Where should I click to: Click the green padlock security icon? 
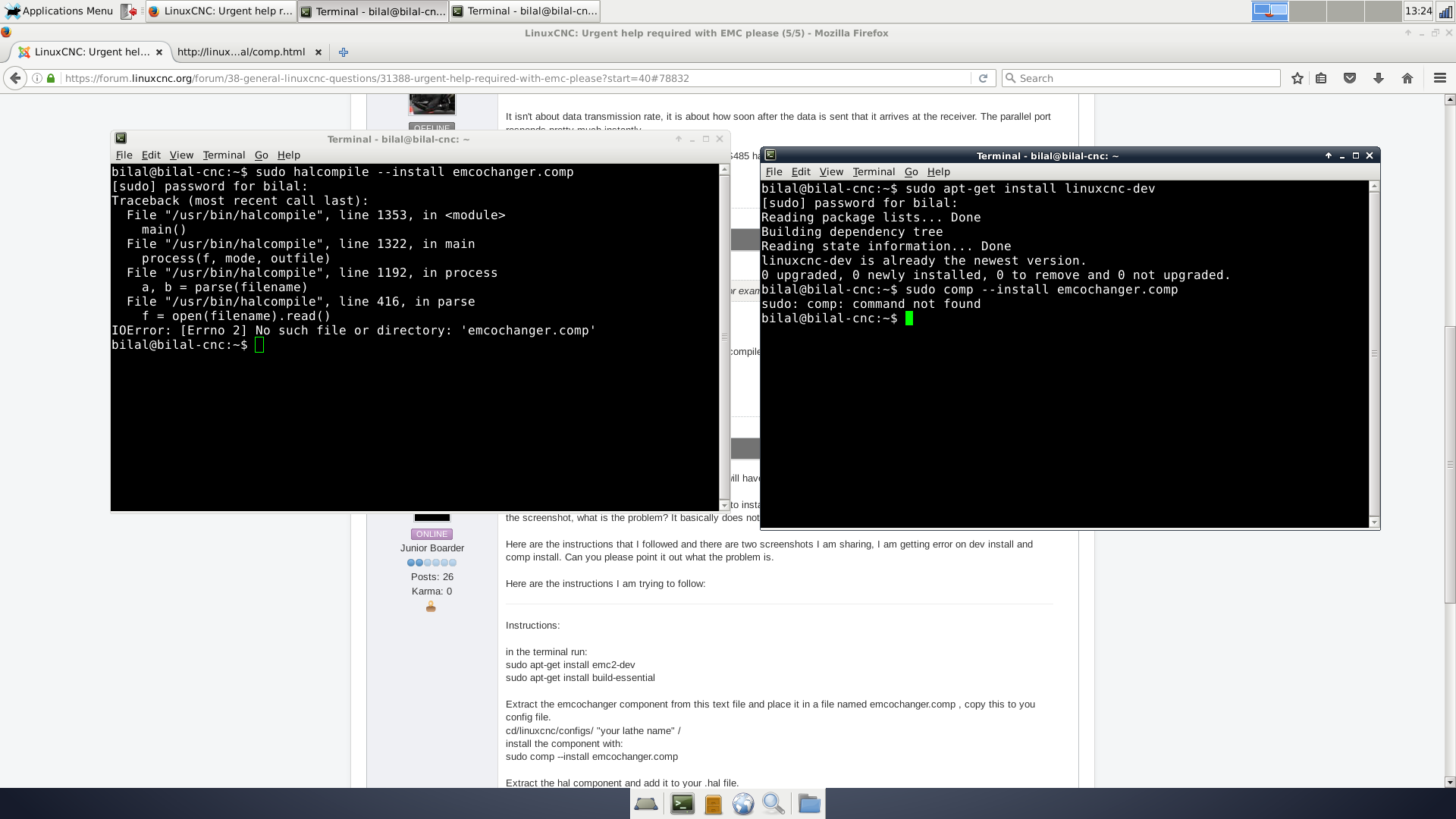tap(51, 78)
